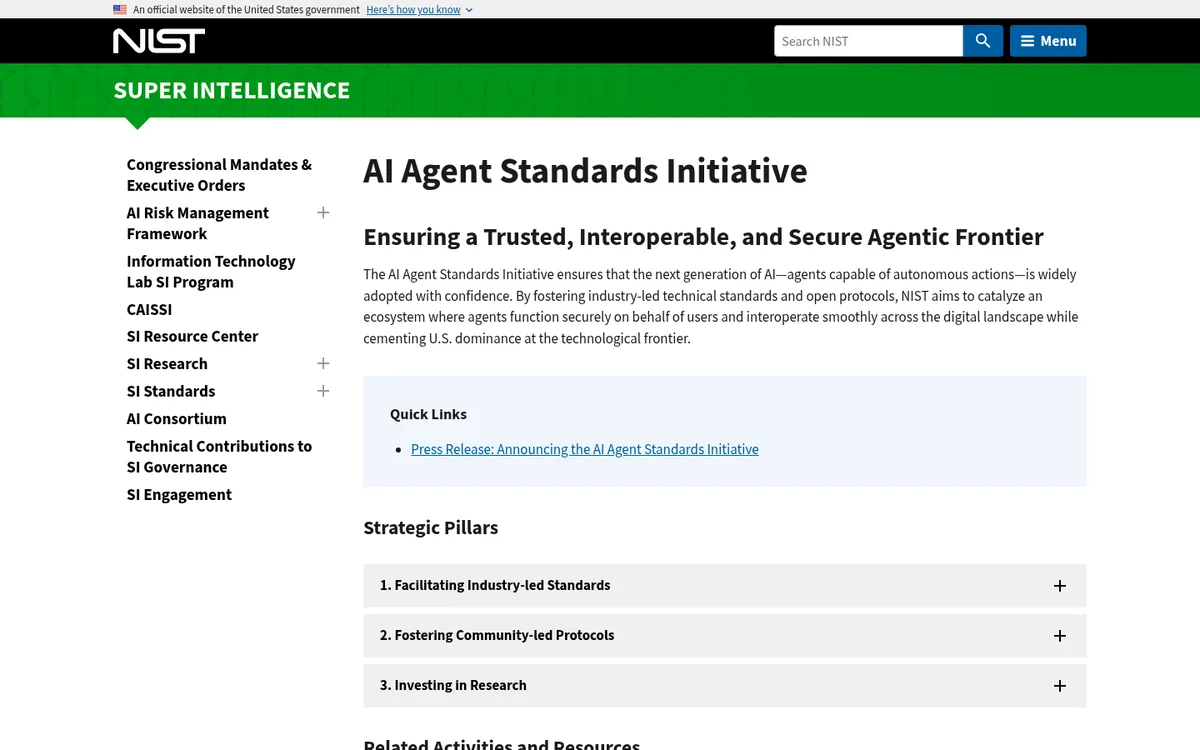Click plus icon on Facilitating Industry-led Standards
This screenshot has width=1200, height=750.
pos(1060,586)
